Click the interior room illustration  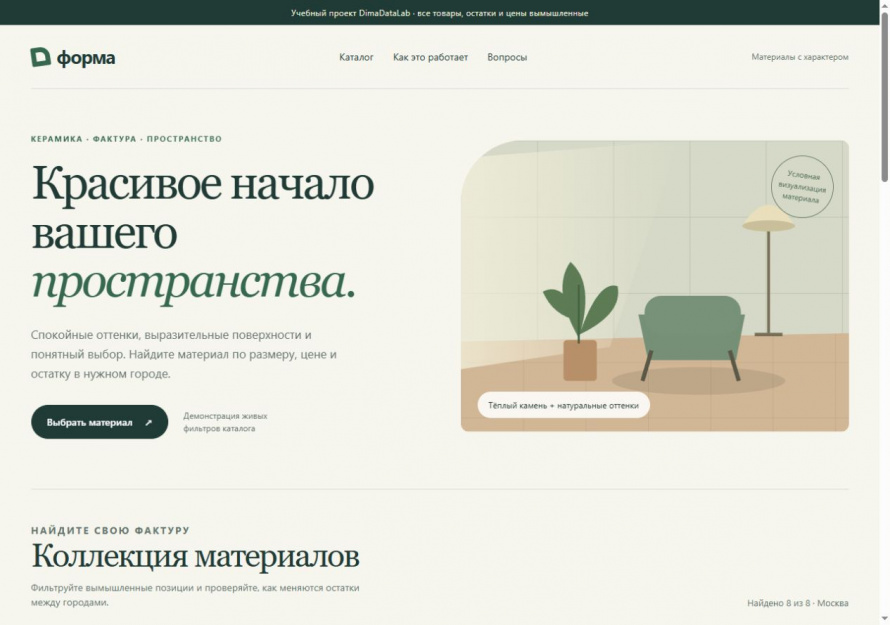(654, 286)
